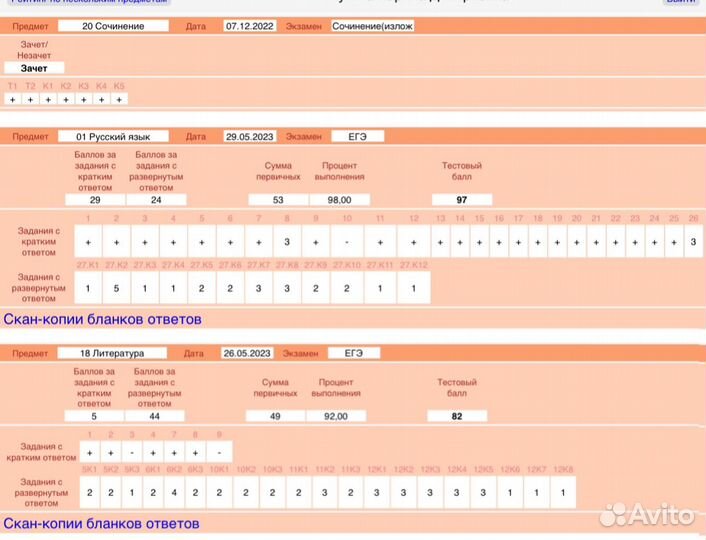Click the test score value 97
Screen dimensions: 706x540
tap(461, 200)
